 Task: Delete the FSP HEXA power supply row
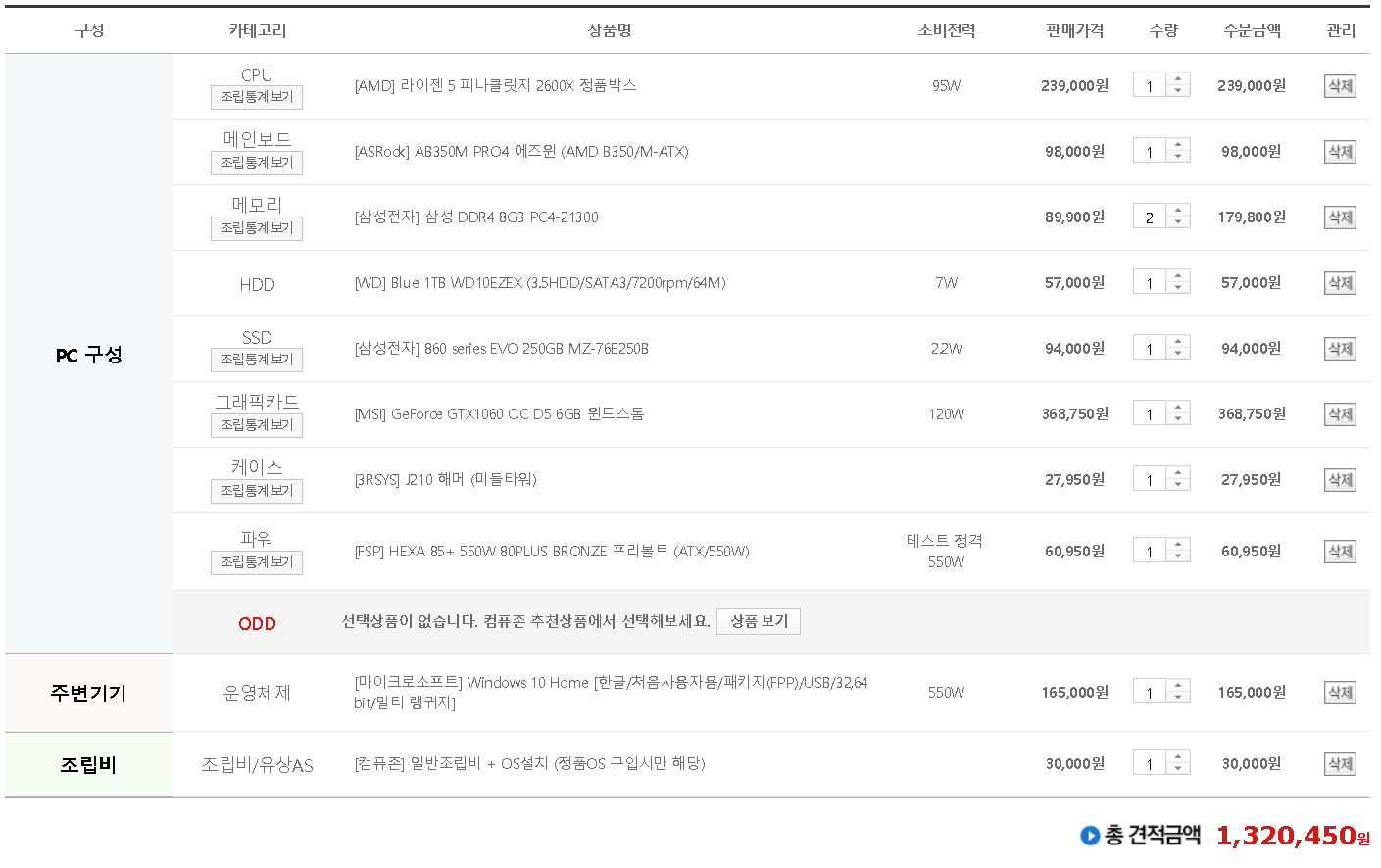point(1340,552)
